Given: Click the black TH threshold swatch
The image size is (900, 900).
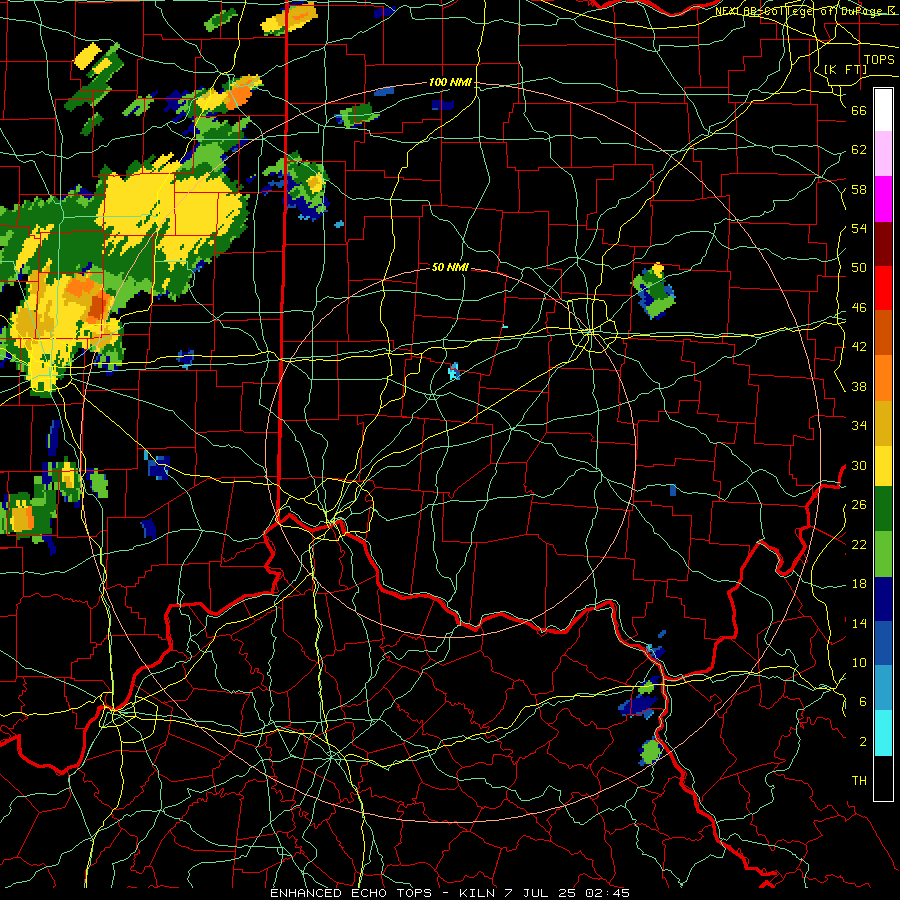Looking at the screenshot, I should point(883,778).
